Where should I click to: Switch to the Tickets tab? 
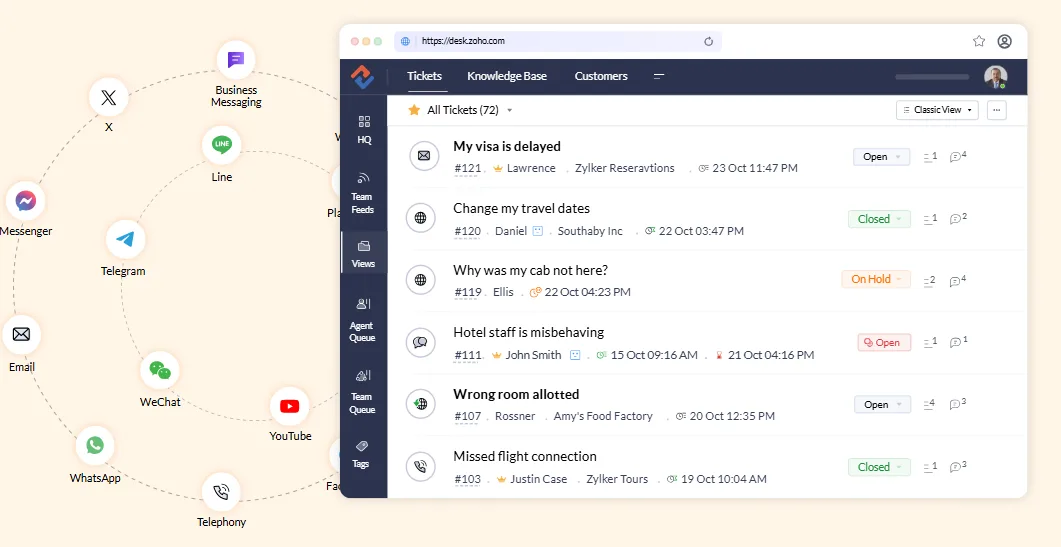click(424, 76)
